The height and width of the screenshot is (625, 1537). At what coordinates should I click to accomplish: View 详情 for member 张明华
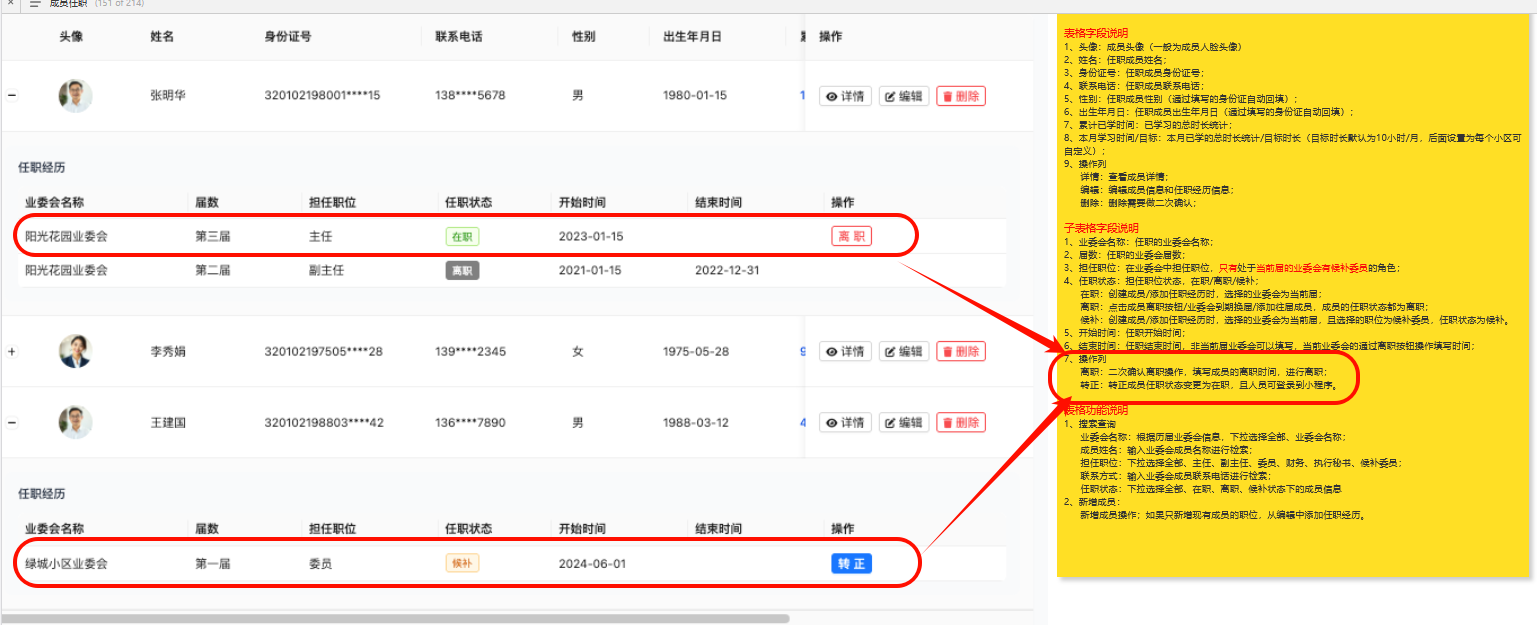pos(845,96)
